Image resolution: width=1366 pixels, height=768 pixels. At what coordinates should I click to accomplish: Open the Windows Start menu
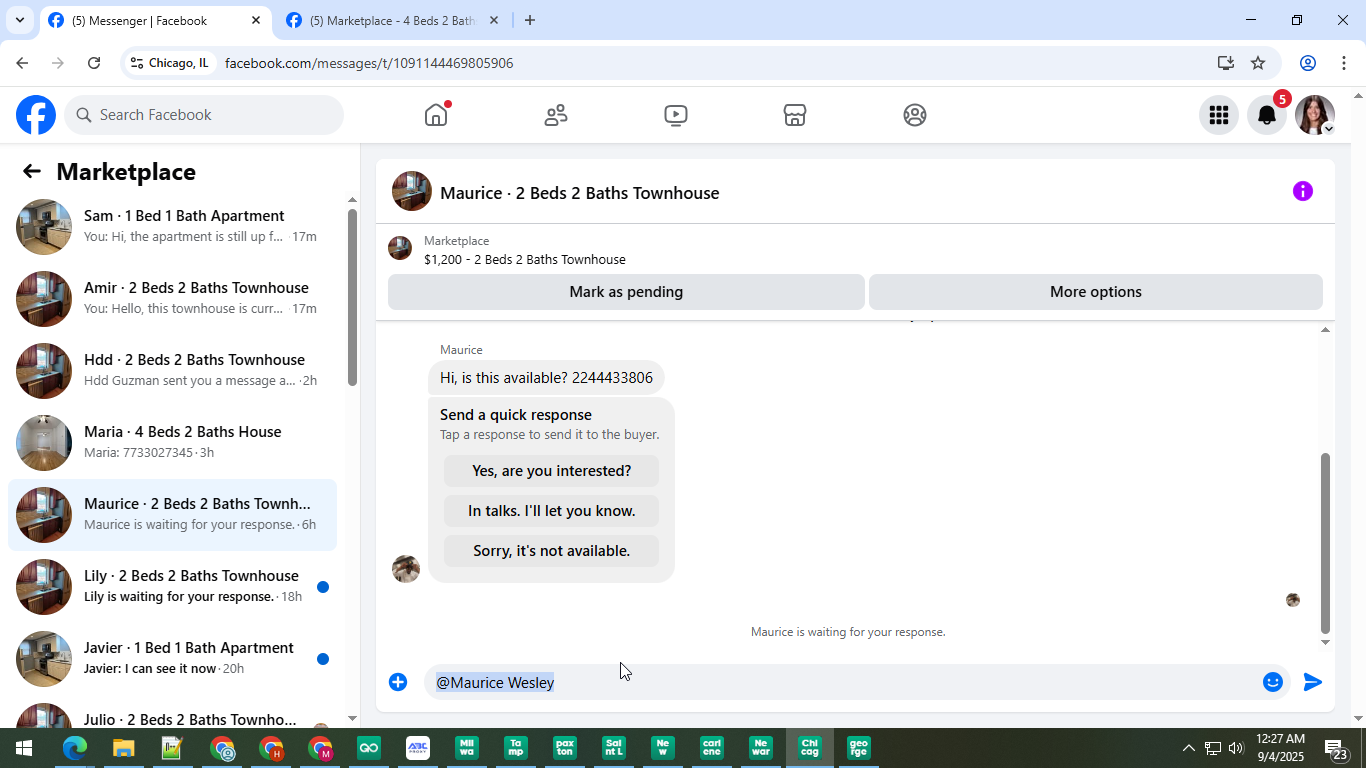pyautogui.click(x=23, y=748)
